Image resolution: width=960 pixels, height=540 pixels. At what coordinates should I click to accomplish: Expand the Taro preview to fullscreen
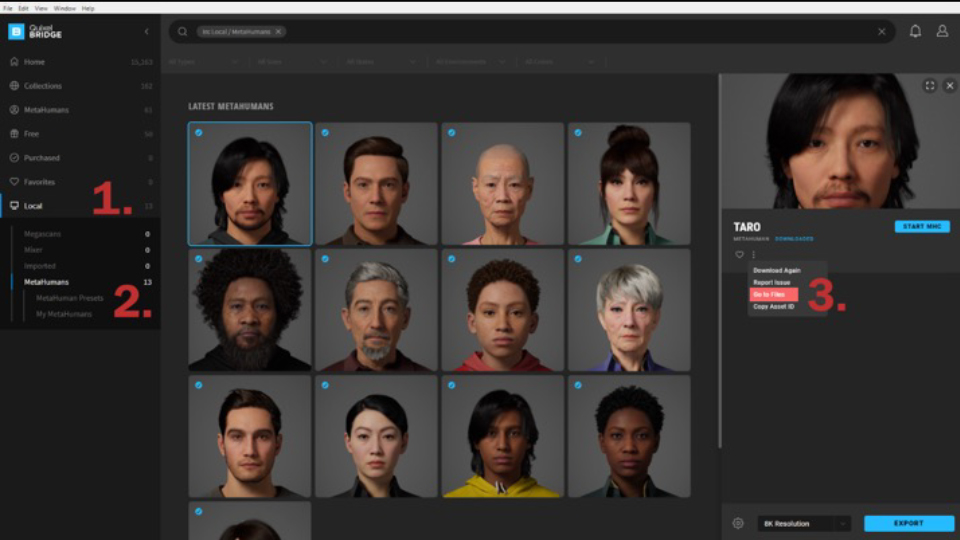(929, 86)
